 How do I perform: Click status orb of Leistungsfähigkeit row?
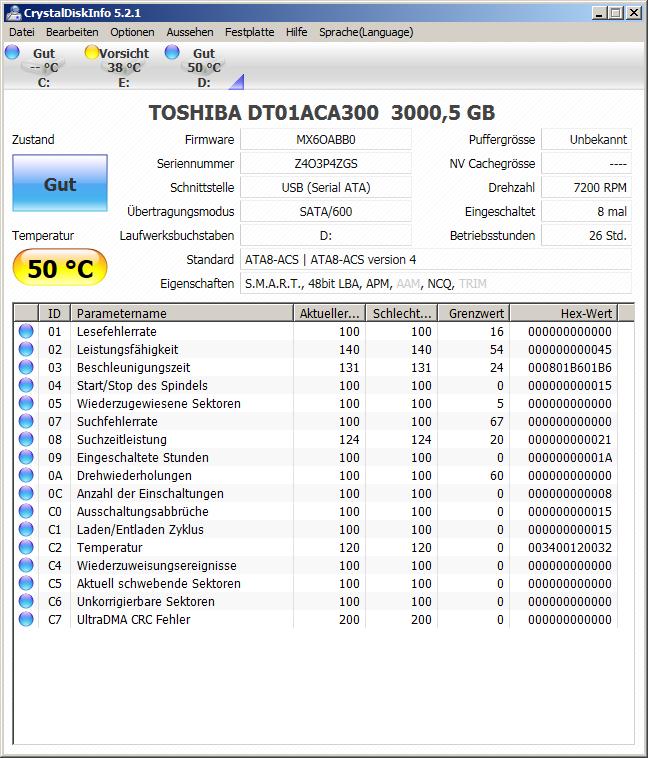[x=26, y=349]
